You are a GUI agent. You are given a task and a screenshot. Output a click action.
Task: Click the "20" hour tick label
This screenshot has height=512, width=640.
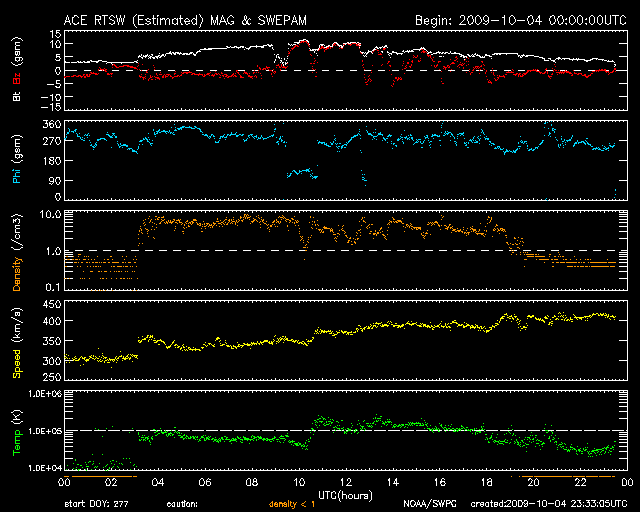tap(533, 482)
